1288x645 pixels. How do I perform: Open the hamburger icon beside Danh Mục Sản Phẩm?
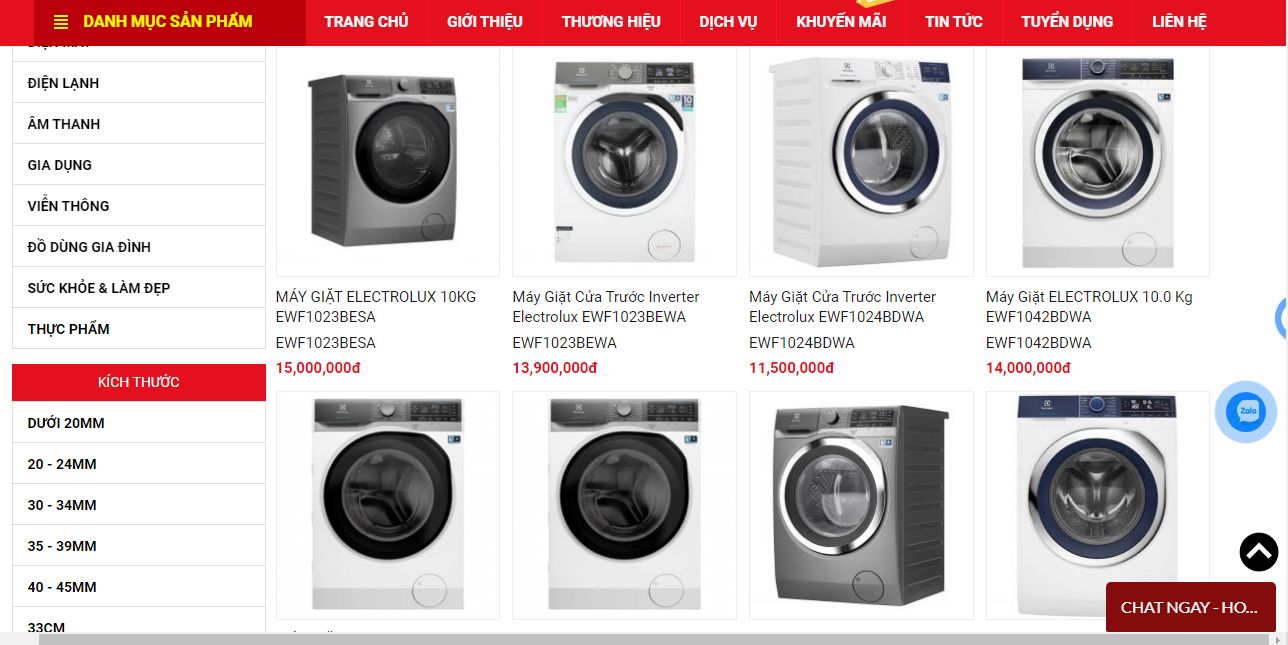point(61,22)
